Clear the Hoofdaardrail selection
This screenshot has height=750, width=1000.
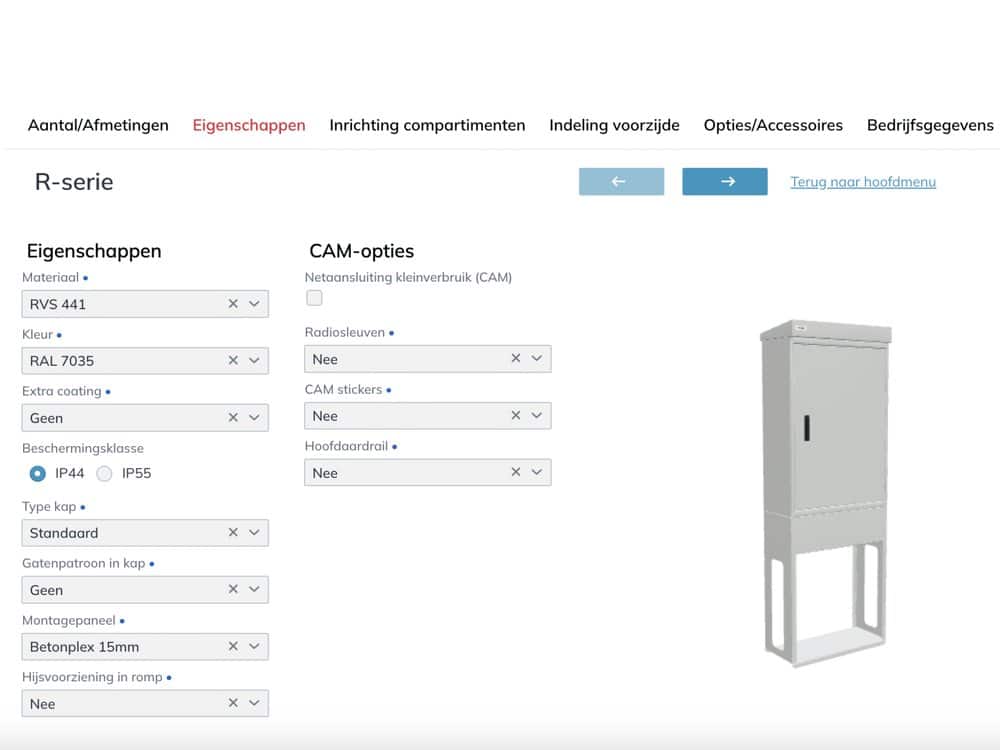(x=515, y=472)
